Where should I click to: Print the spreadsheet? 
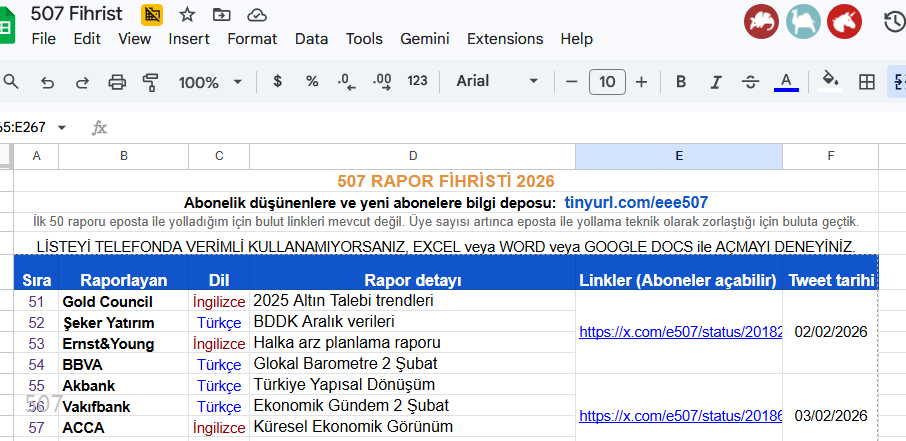point(117,82)
